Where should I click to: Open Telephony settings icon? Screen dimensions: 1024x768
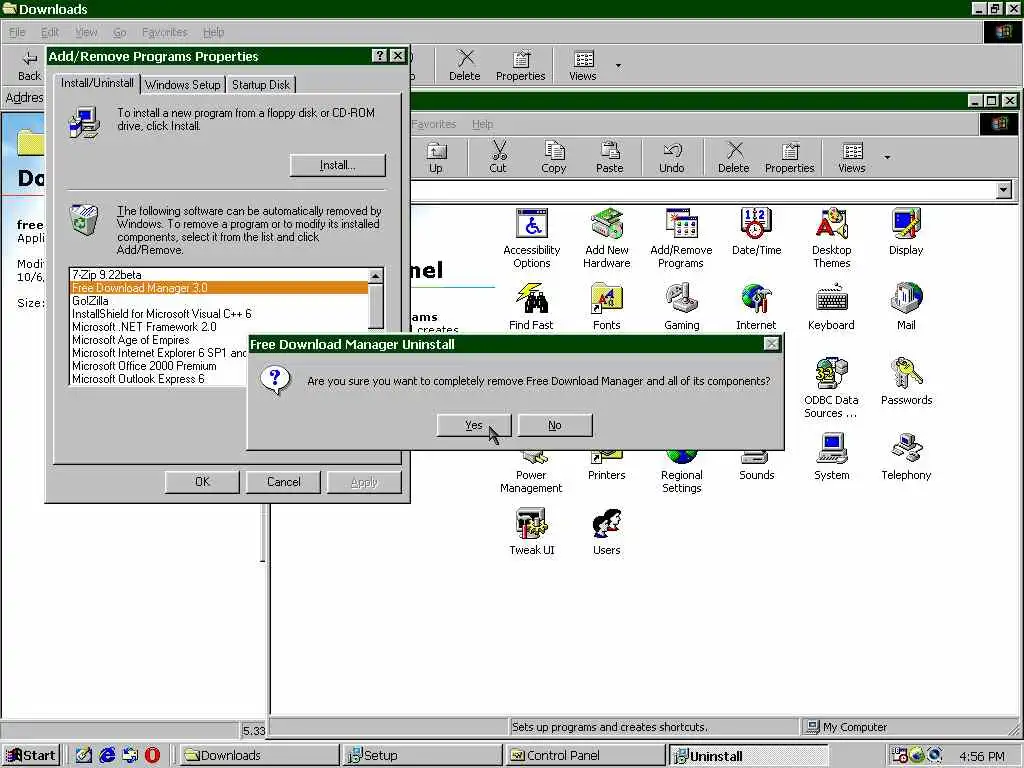[x=906, y=456]
